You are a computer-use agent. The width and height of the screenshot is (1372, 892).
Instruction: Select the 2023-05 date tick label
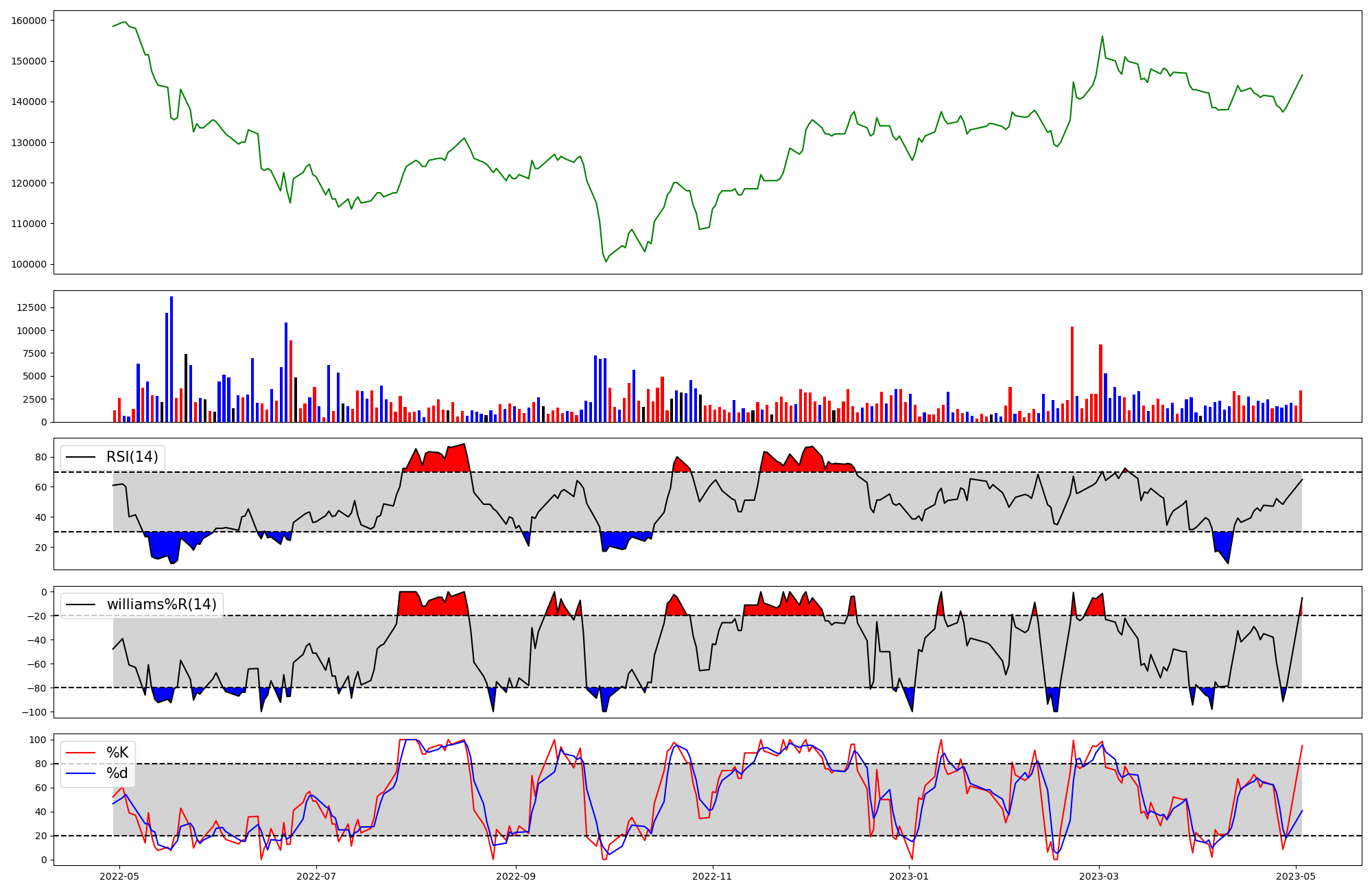[x=1296, y=876]
